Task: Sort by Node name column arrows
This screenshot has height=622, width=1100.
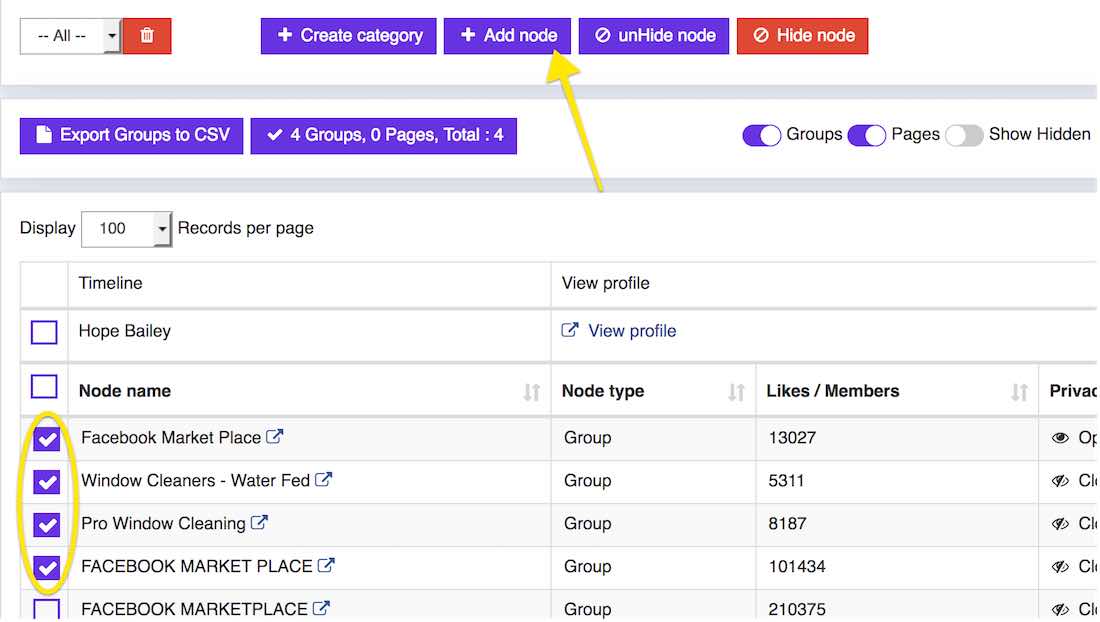Action: pyautogui.click(x=532, y=392)
